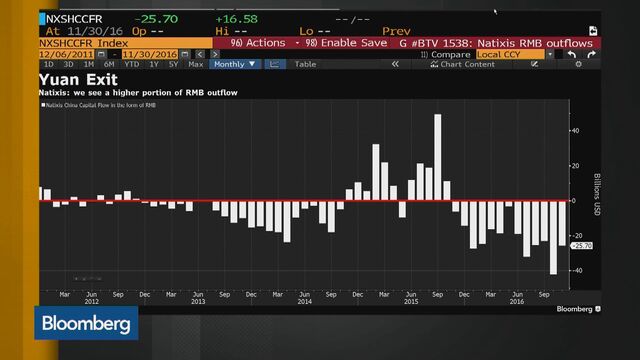This screenshot has height=360, width=640.
Task: Click the G #BTV 1538 chart title label
Action: (496, 43)
